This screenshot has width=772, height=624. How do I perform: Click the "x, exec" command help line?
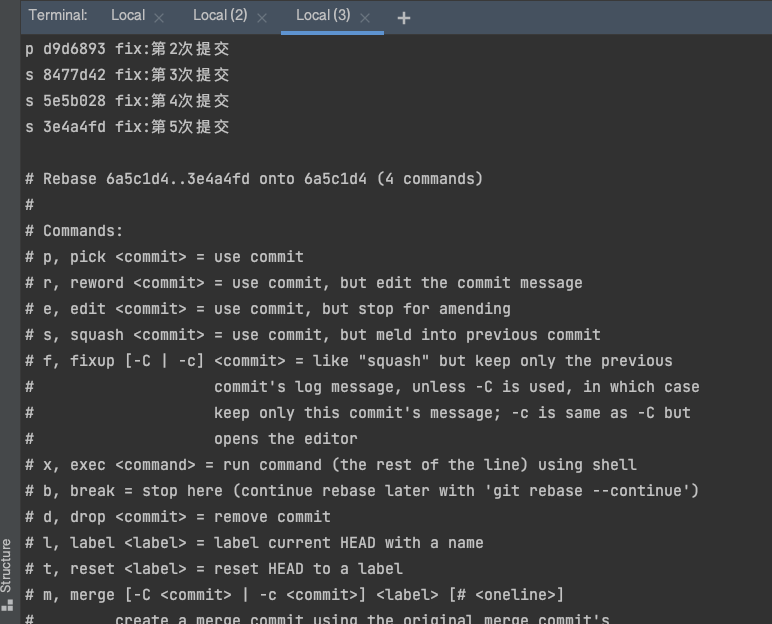pyautogui.click(x=330, y=464)
